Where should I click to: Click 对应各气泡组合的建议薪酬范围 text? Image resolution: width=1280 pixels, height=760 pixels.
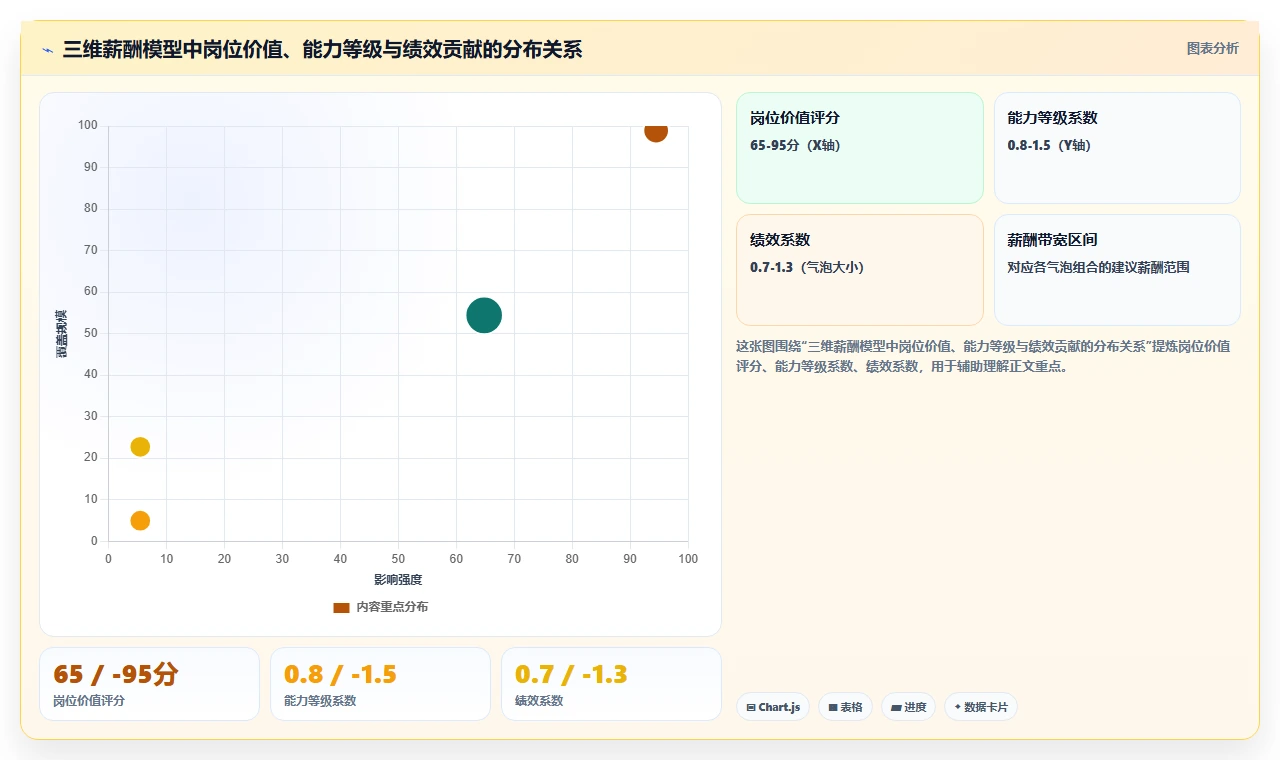1099,267
